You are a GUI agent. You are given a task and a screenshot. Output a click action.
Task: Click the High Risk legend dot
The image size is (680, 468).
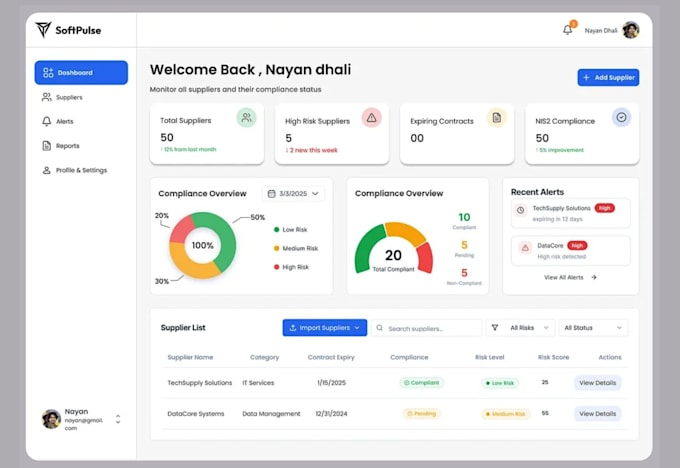click(276, 267)
